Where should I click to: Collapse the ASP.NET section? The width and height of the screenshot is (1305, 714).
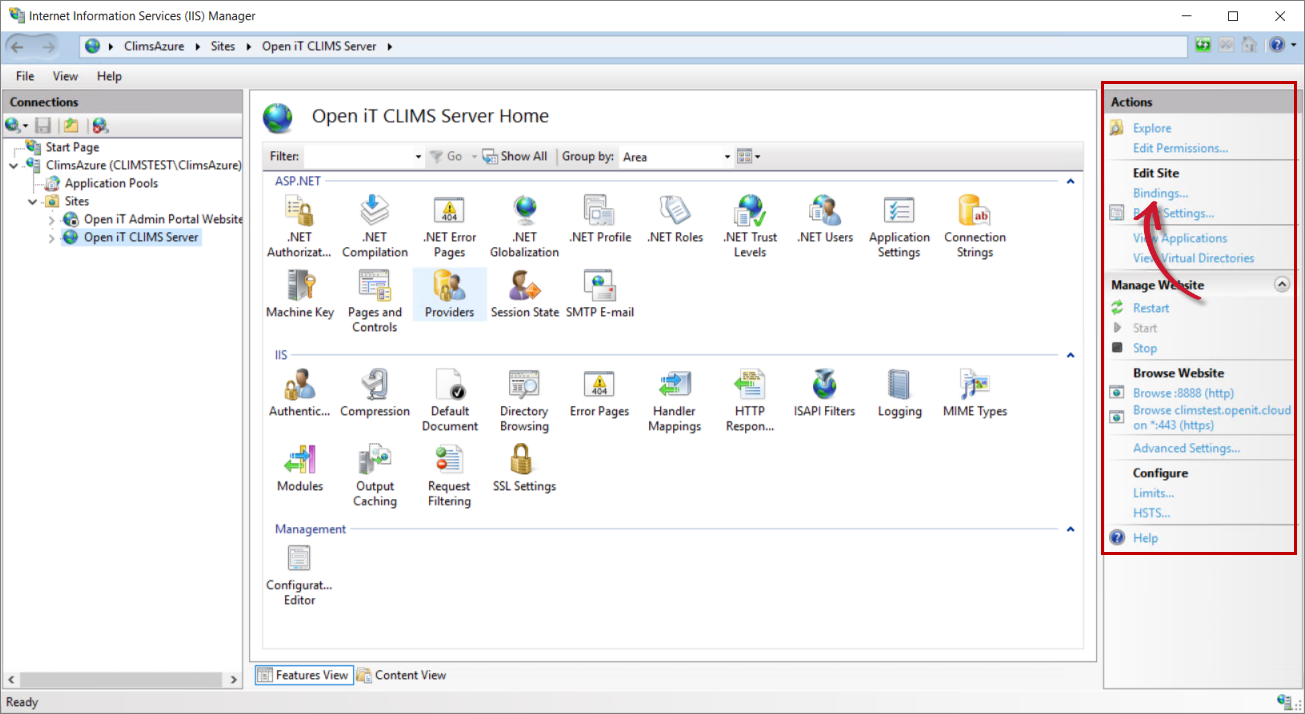[x=1069, y=180]
